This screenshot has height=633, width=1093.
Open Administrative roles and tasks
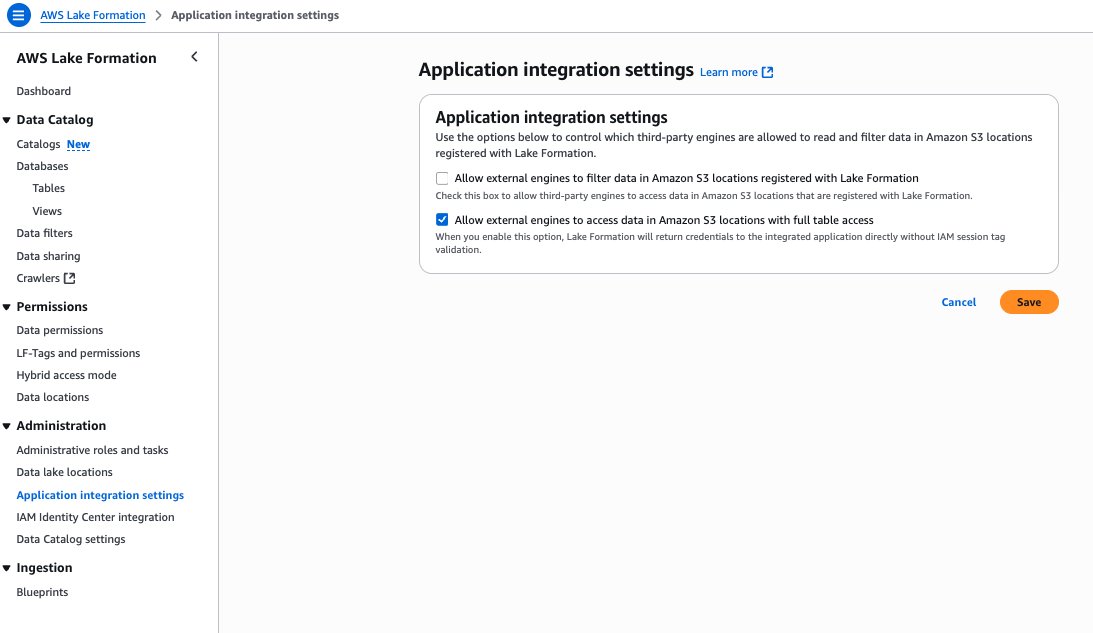click(x=92, y=450)
